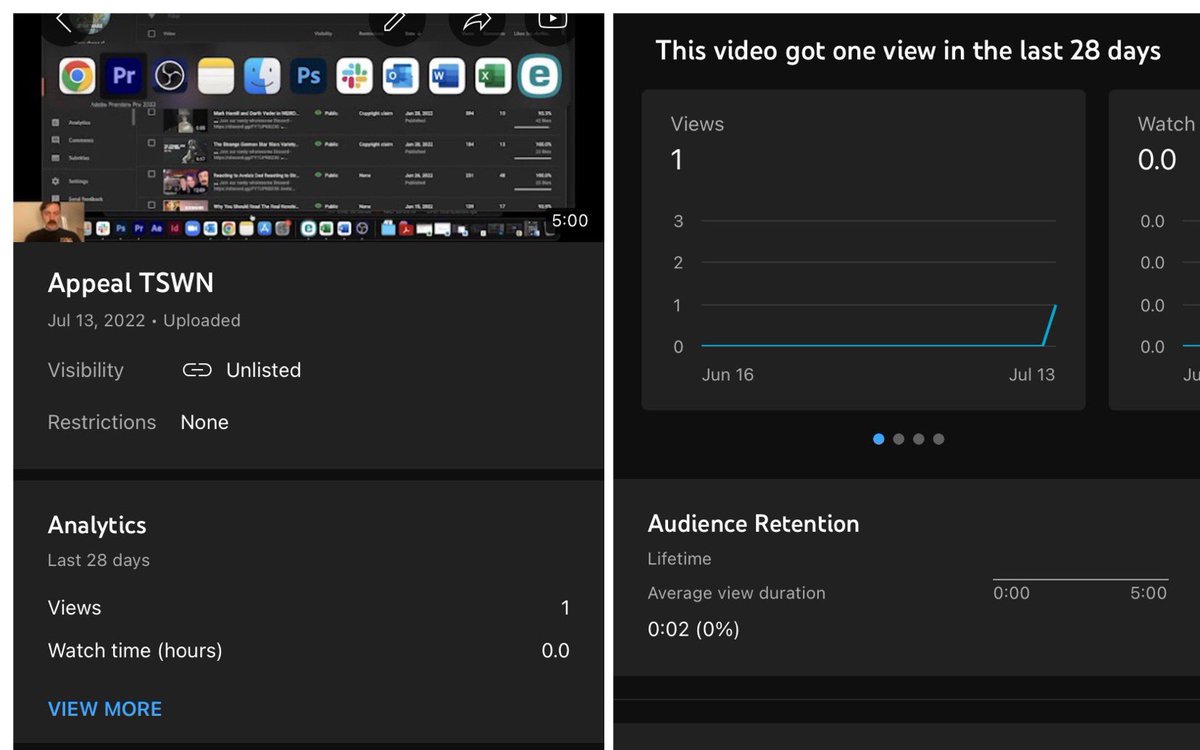The height and width of the screenshot is (750, 1200).
Task: Tap the Views chart card
Action: click(863, 250)
